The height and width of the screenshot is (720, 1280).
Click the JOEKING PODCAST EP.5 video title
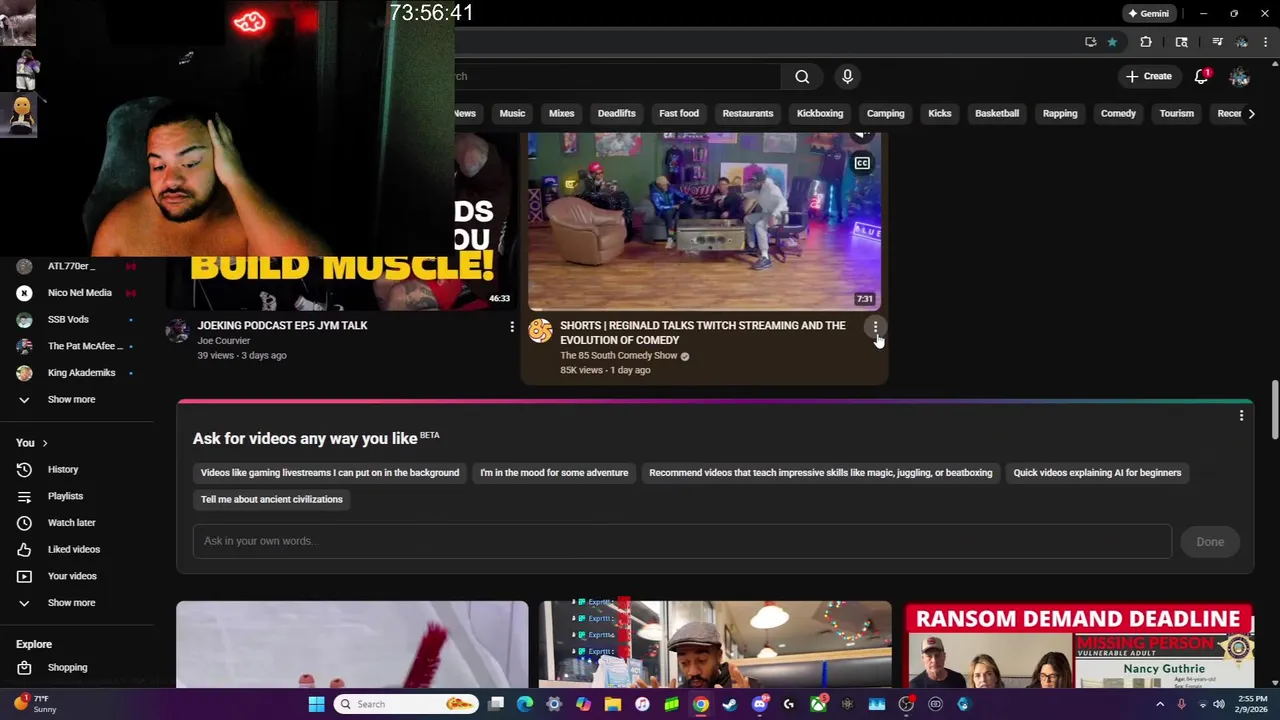pos(282,326)
